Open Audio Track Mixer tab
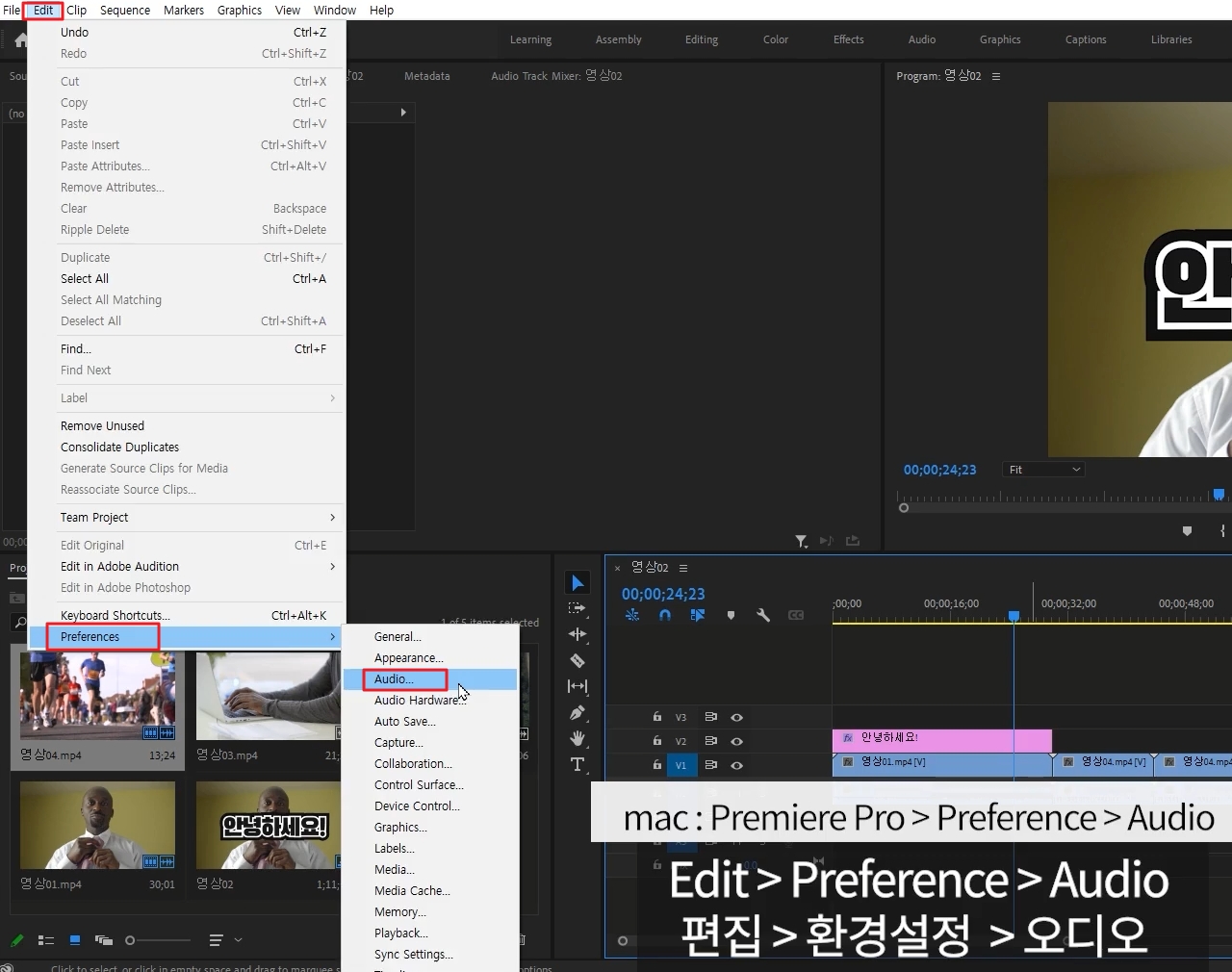This screenshot has height=972, width=1232. (x=556, y=76)
